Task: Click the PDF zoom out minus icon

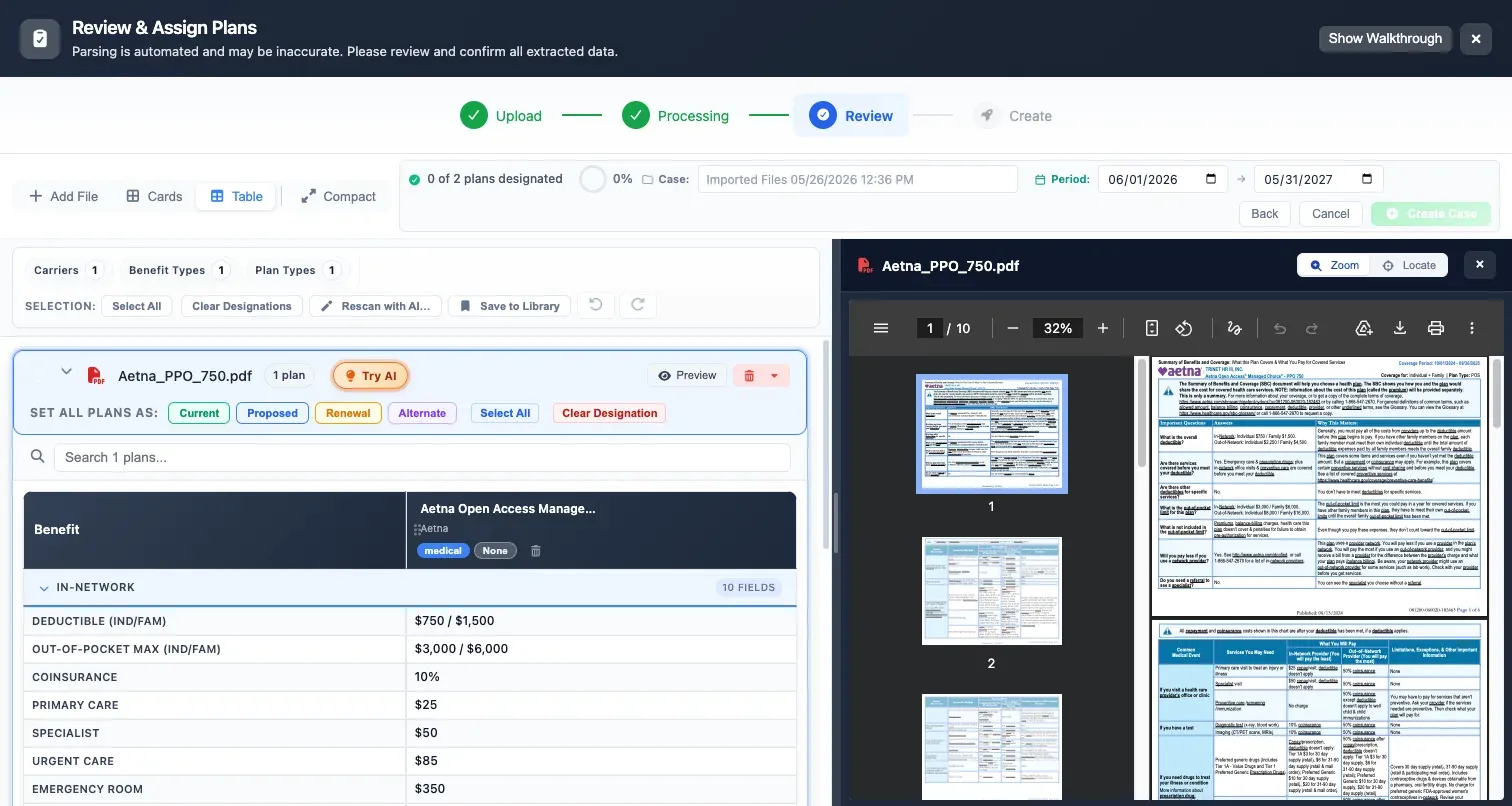Action: point(1012,328)
